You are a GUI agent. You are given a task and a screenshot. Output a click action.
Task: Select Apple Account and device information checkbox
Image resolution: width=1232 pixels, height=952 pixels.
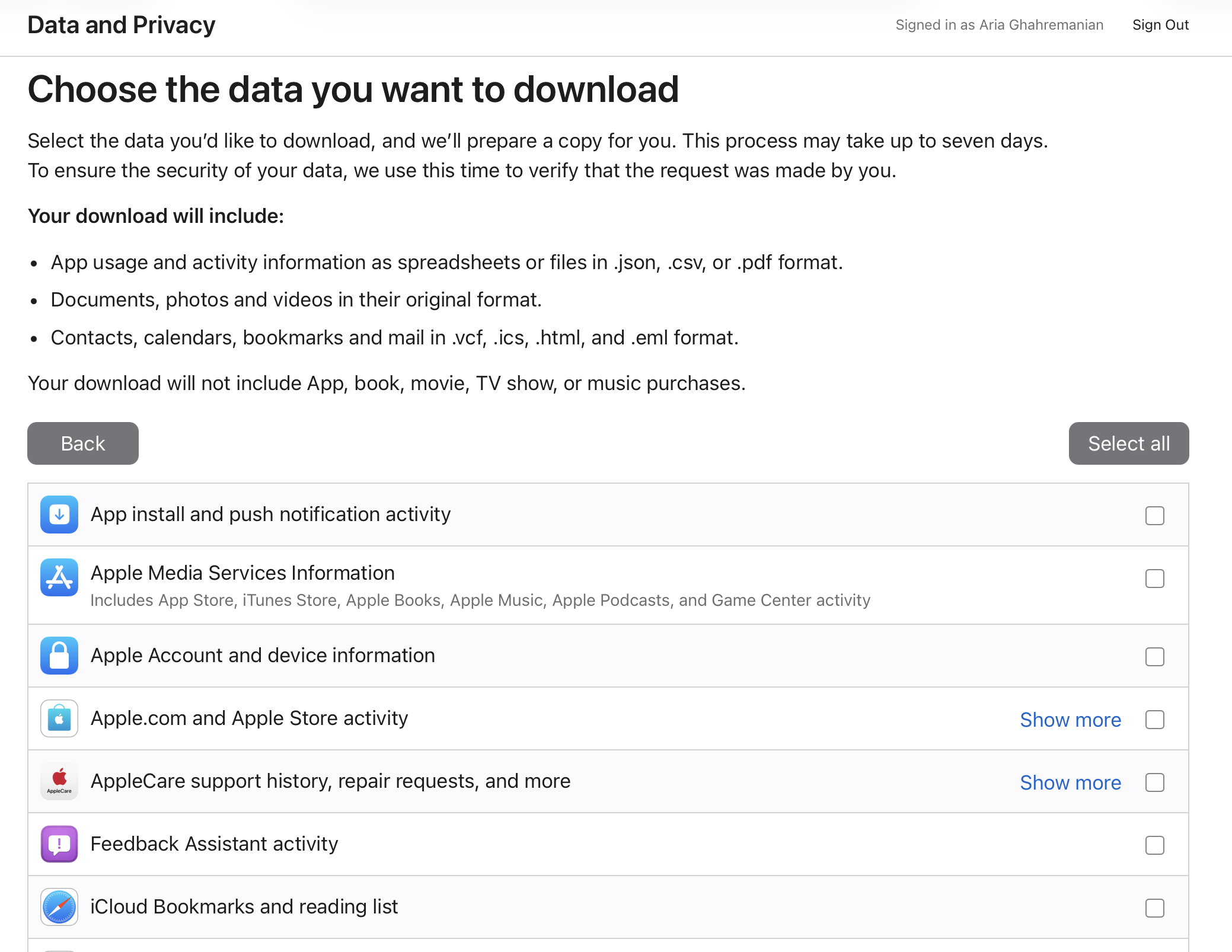1154,657
